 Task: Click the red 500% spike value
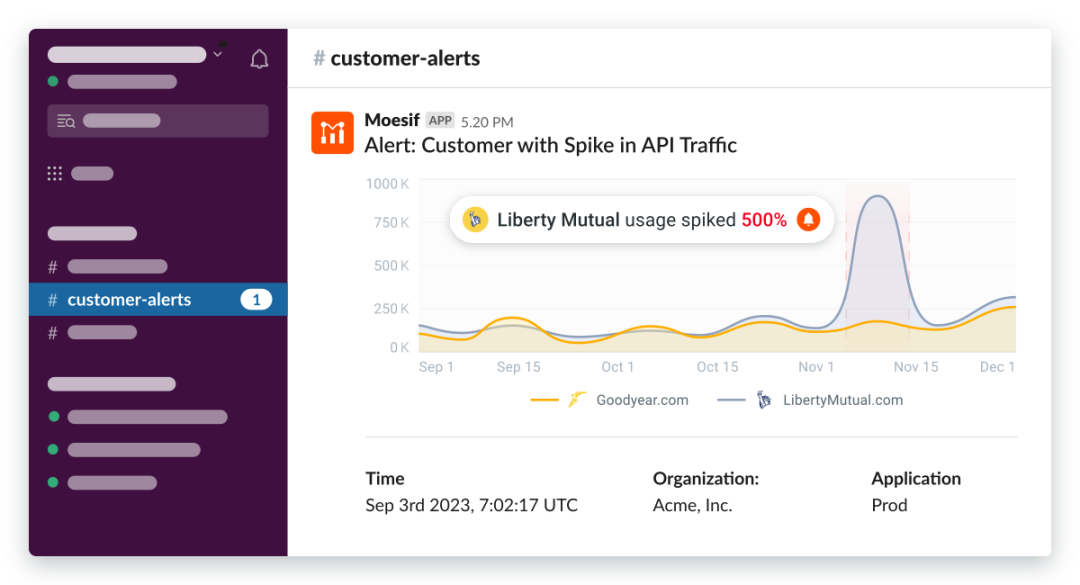764,220
